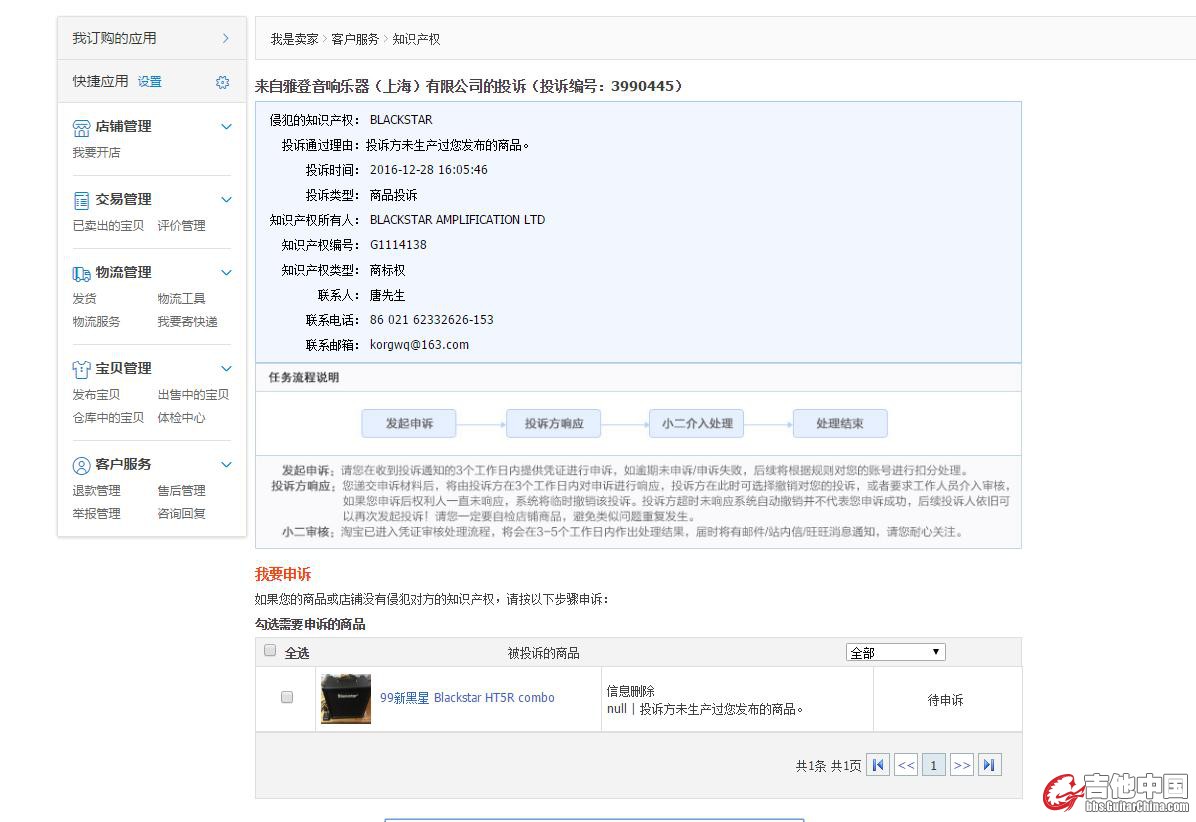
Task: Go to previous page << button
Action: tap(906, 765)
